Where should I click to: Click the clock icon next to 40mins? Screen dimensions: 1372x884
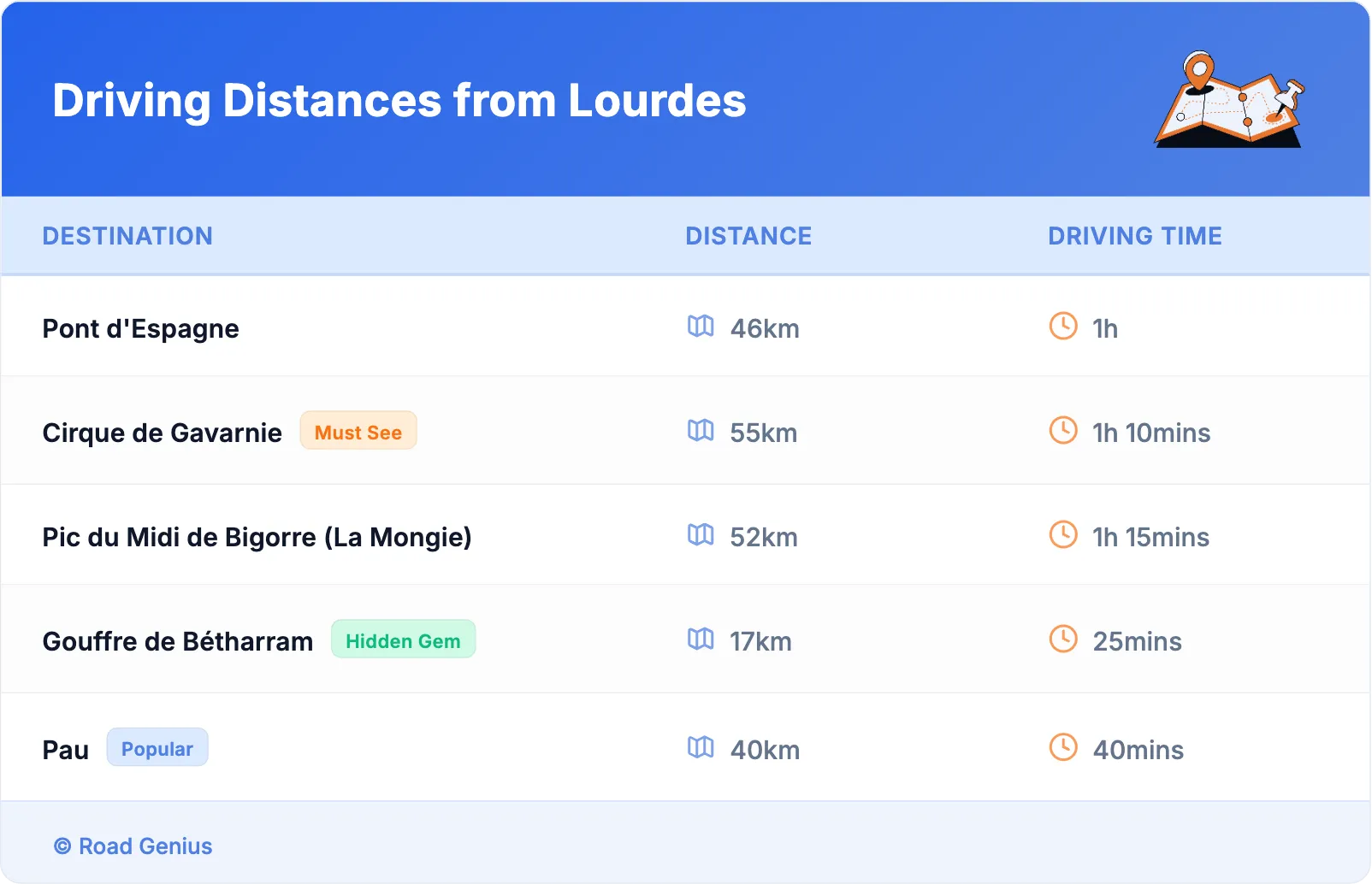1063,747
